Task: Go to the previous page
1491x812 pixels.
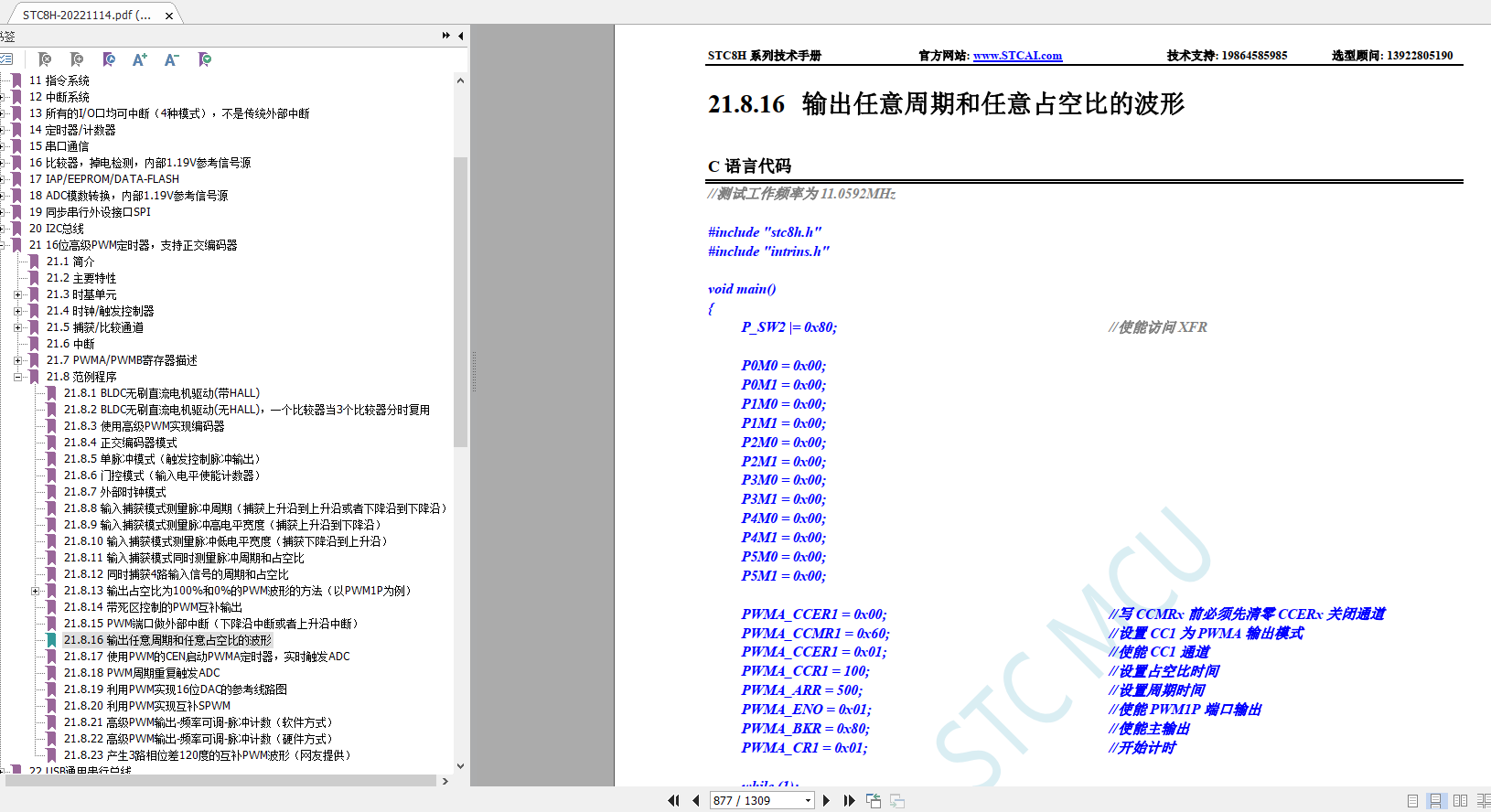Action: tap(696, 800)
